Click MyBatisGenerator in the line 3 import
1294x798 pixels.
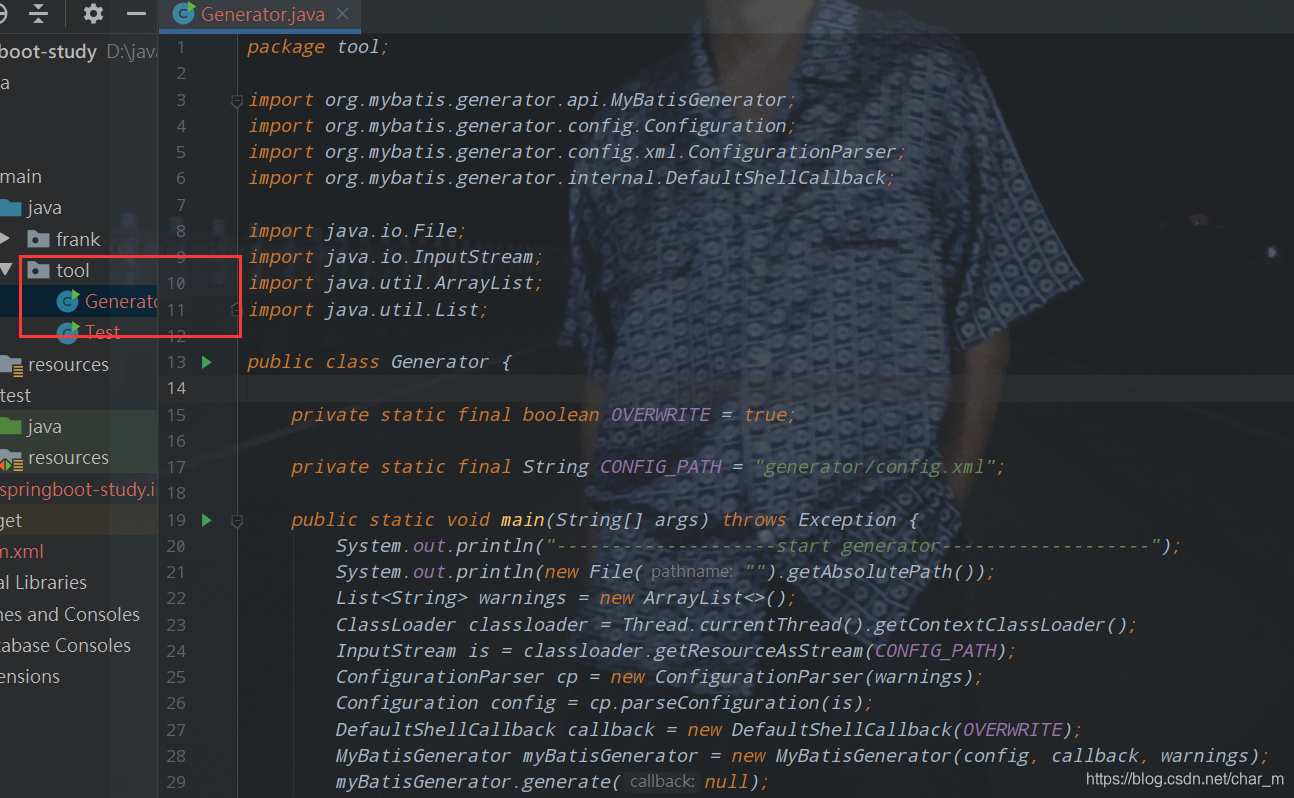tap(698, 100)
